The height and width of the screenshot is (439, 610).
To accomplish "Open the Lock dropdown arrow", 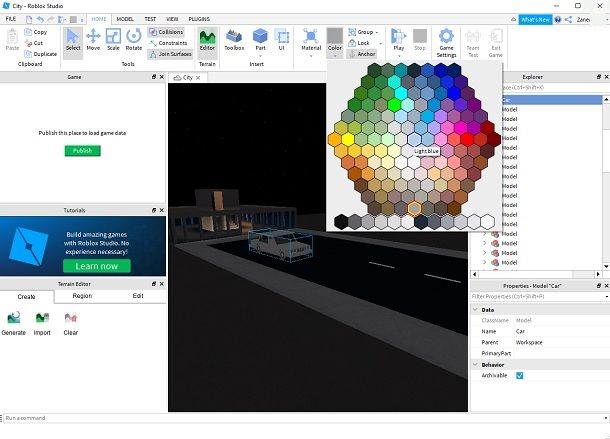I will click(x=380, y=43).
